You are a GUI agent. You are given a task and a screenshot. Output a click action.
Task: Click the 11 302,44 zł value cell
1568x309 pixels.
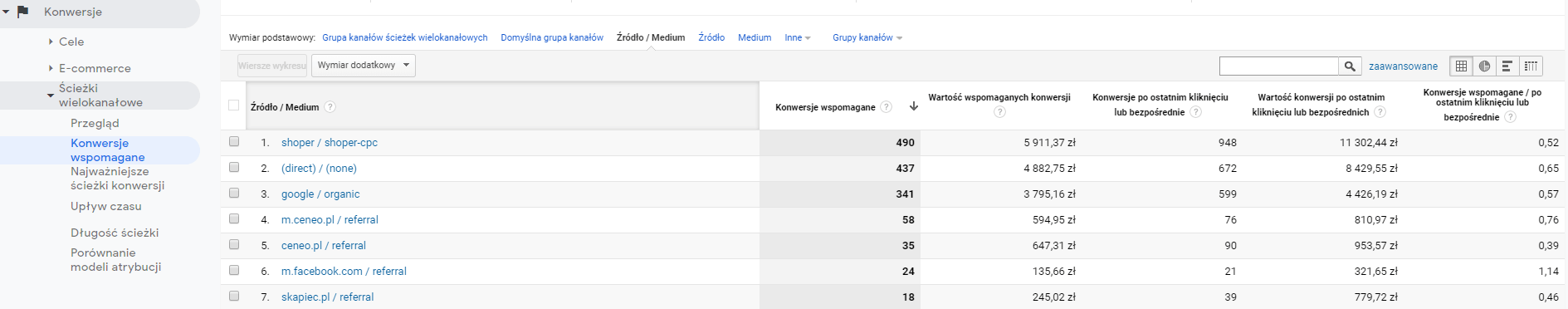[x=1368, y=142]
